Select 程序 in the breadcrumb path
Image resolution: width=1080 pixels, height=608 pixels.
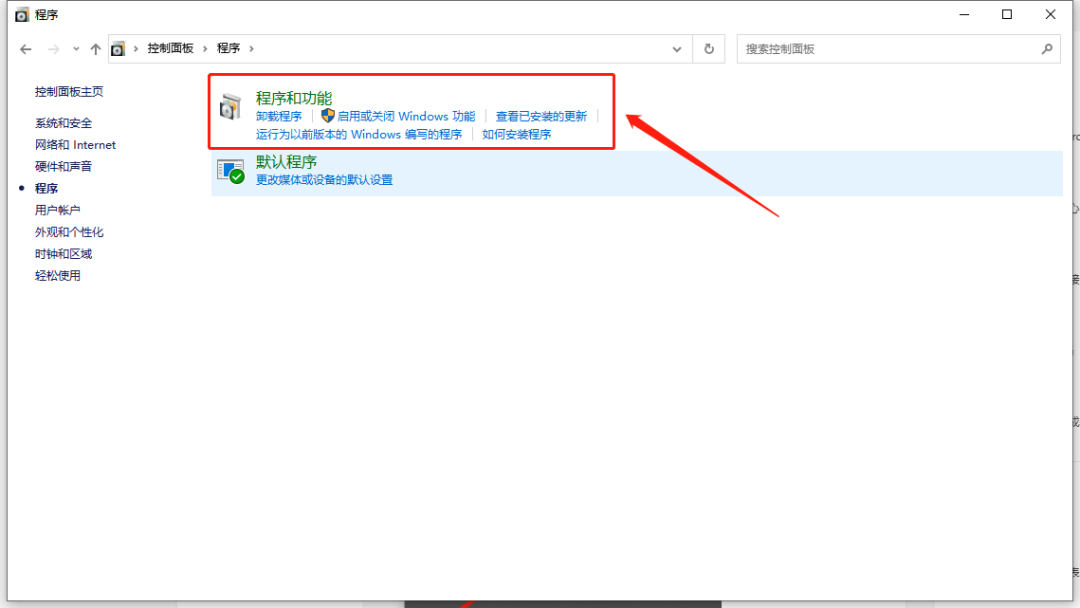point(229,48)
